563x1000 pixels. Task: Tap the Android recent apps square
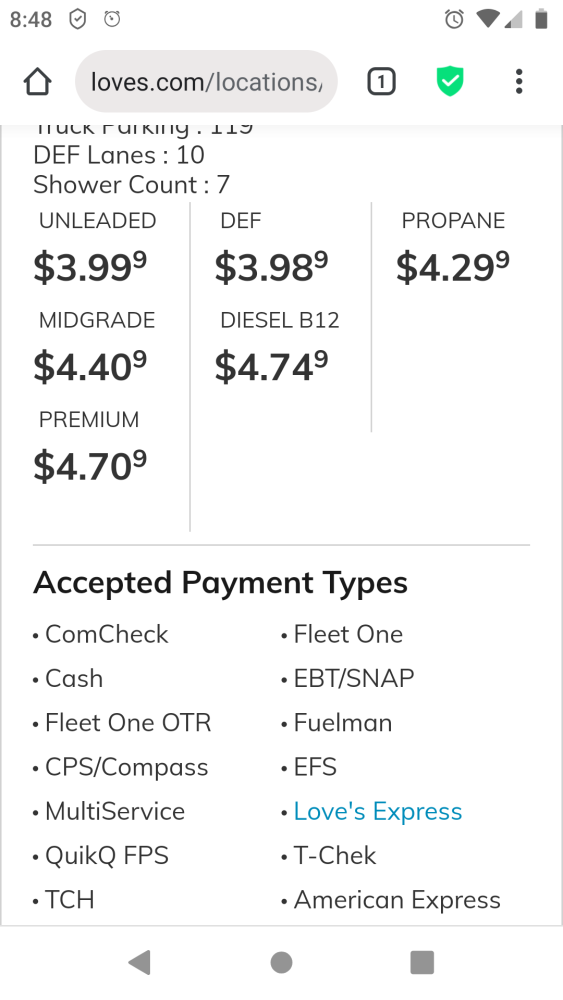click(x=422, y=962)
